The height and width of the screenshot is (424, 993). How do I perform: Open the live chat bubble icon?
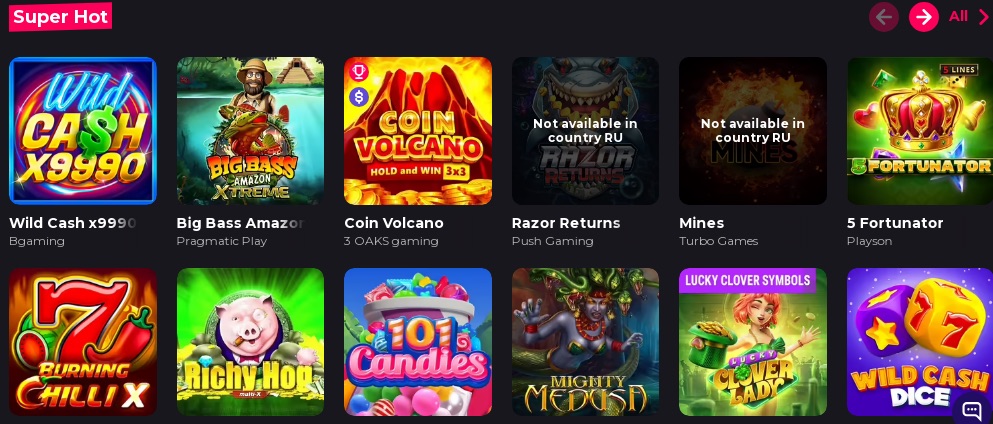tap(971, 410)
